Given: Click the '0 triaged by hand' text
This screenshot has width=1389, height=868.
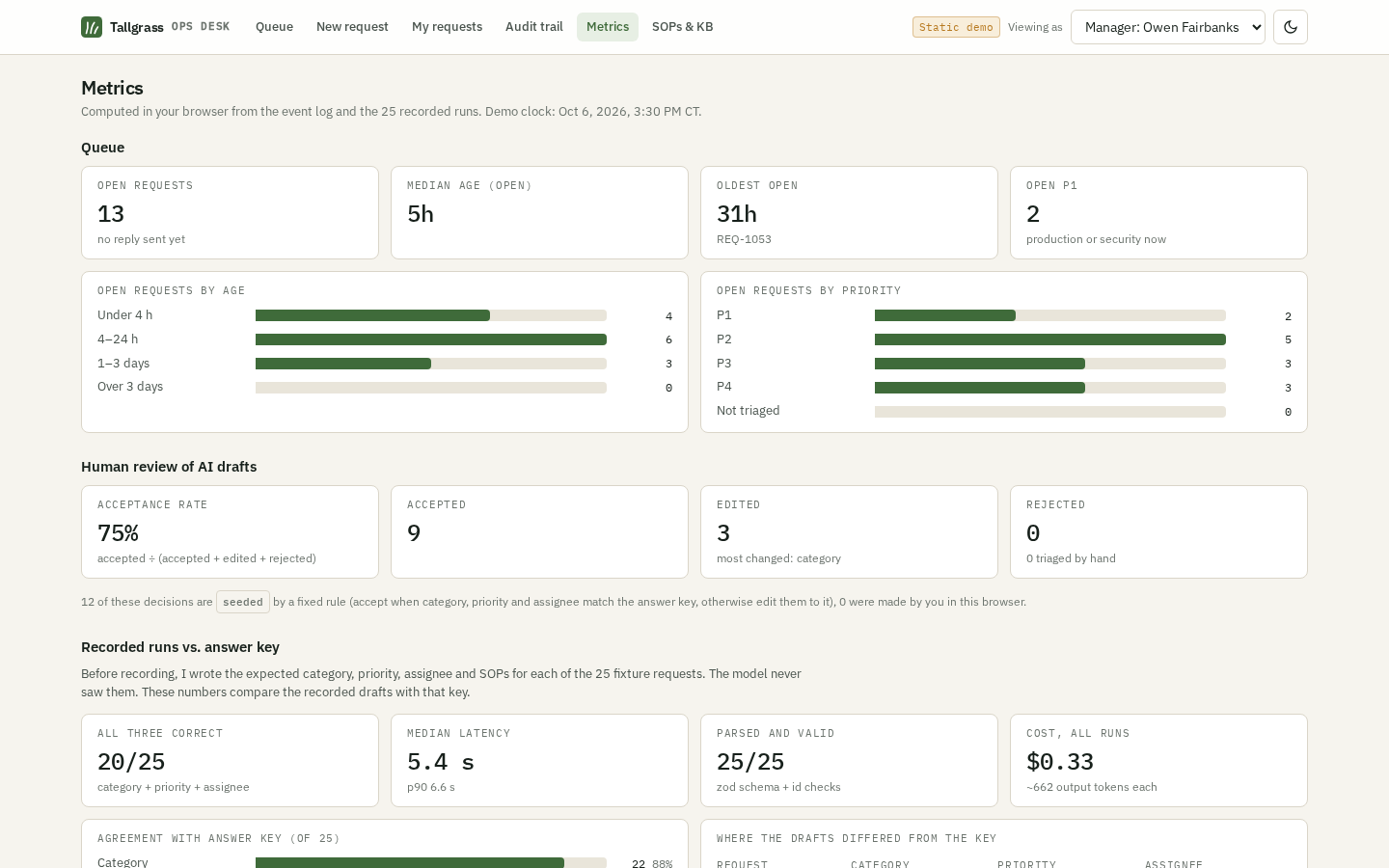Looking at the screenshot, I should (1071, 558).
